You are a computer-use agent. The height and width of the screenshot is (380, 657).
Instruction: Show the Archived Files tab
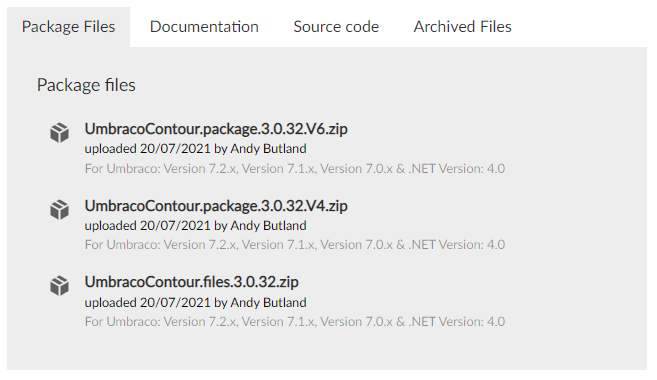click(463, 27)
